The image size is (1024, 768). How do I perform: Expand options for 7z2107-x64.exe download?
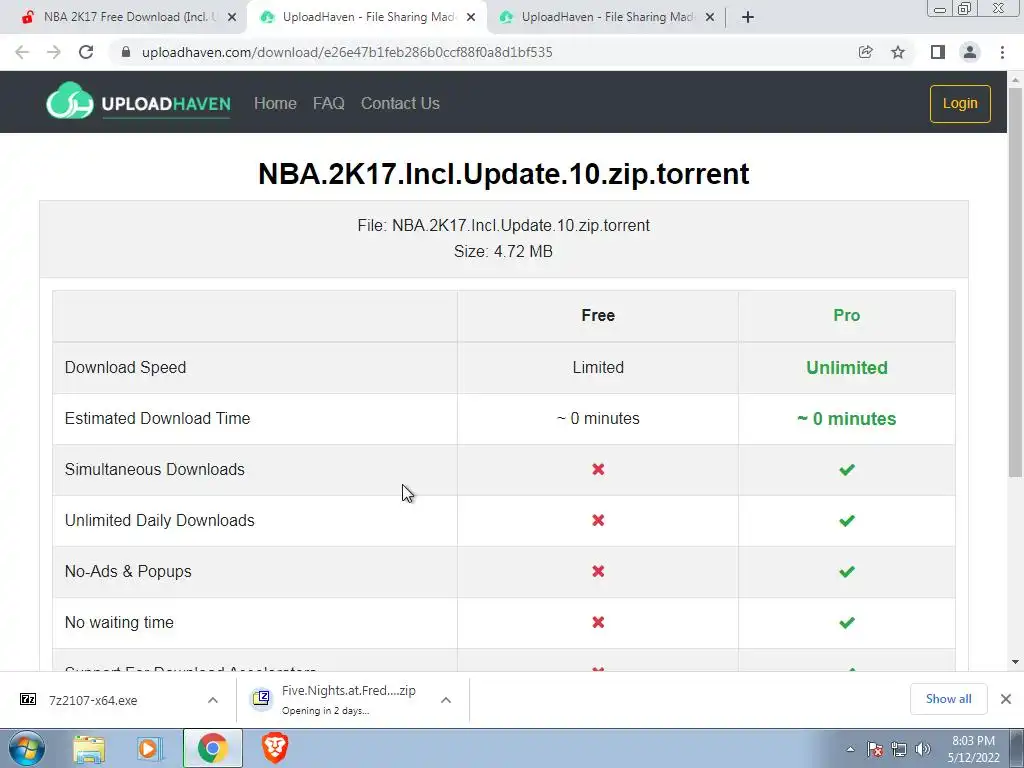click(x=213, y=700)
